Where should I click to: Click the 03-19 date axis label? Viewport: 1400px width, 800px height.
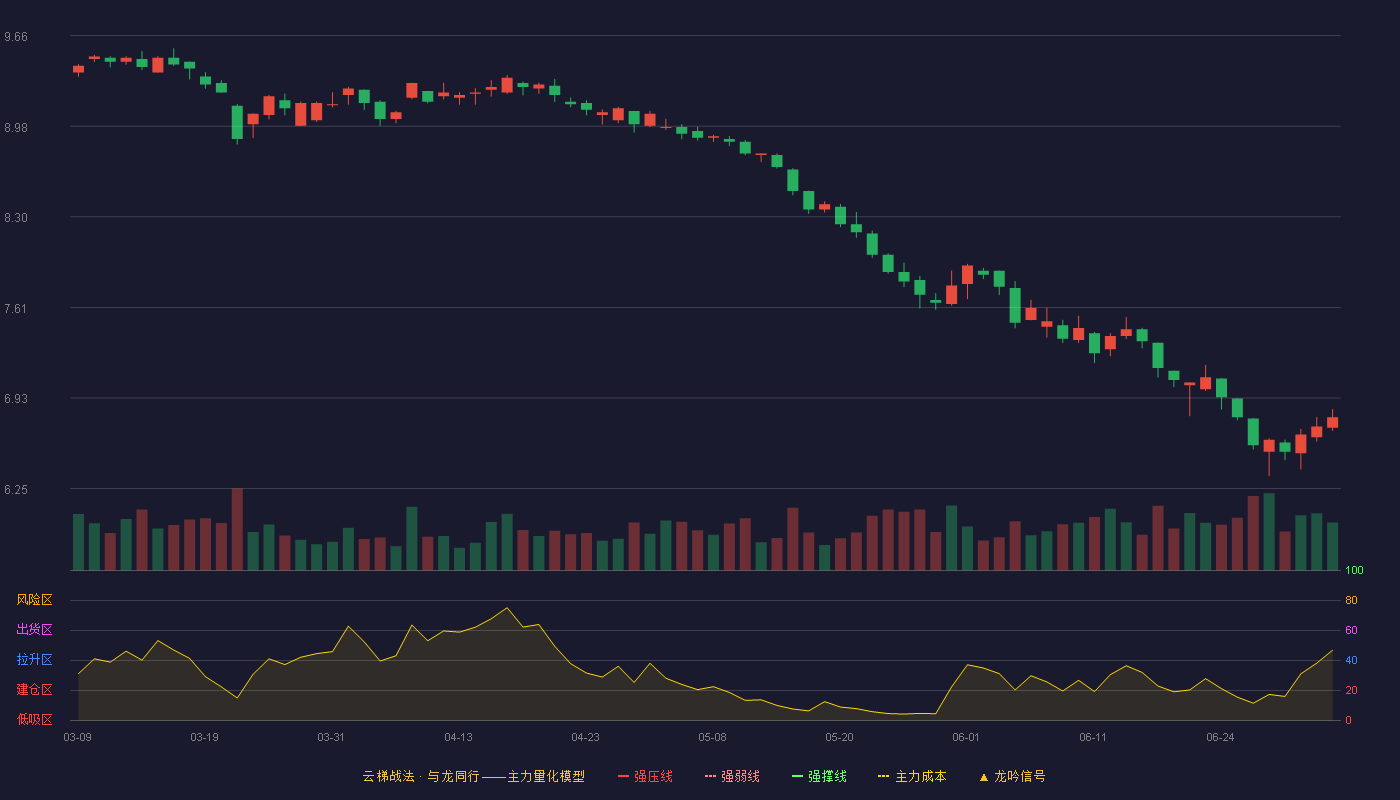click(204, 737)
